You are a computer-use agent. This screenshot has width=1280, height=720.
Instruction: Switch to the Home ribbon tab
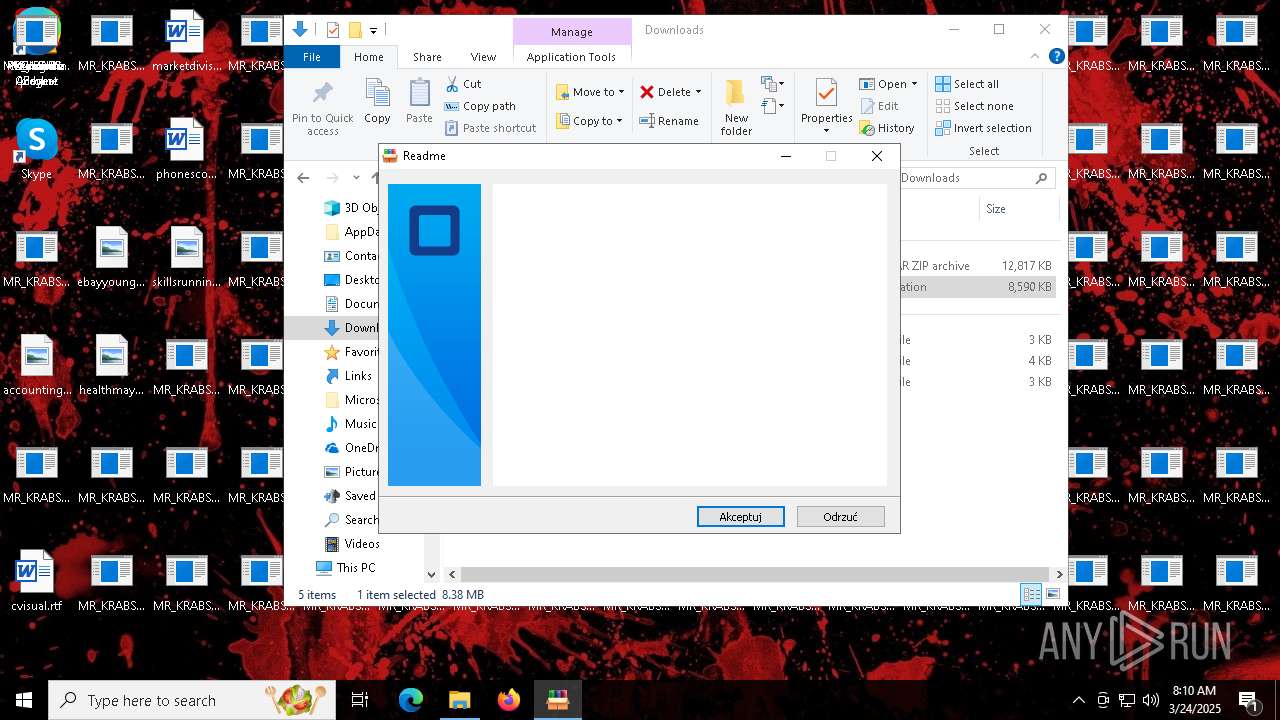pos(368,57)
